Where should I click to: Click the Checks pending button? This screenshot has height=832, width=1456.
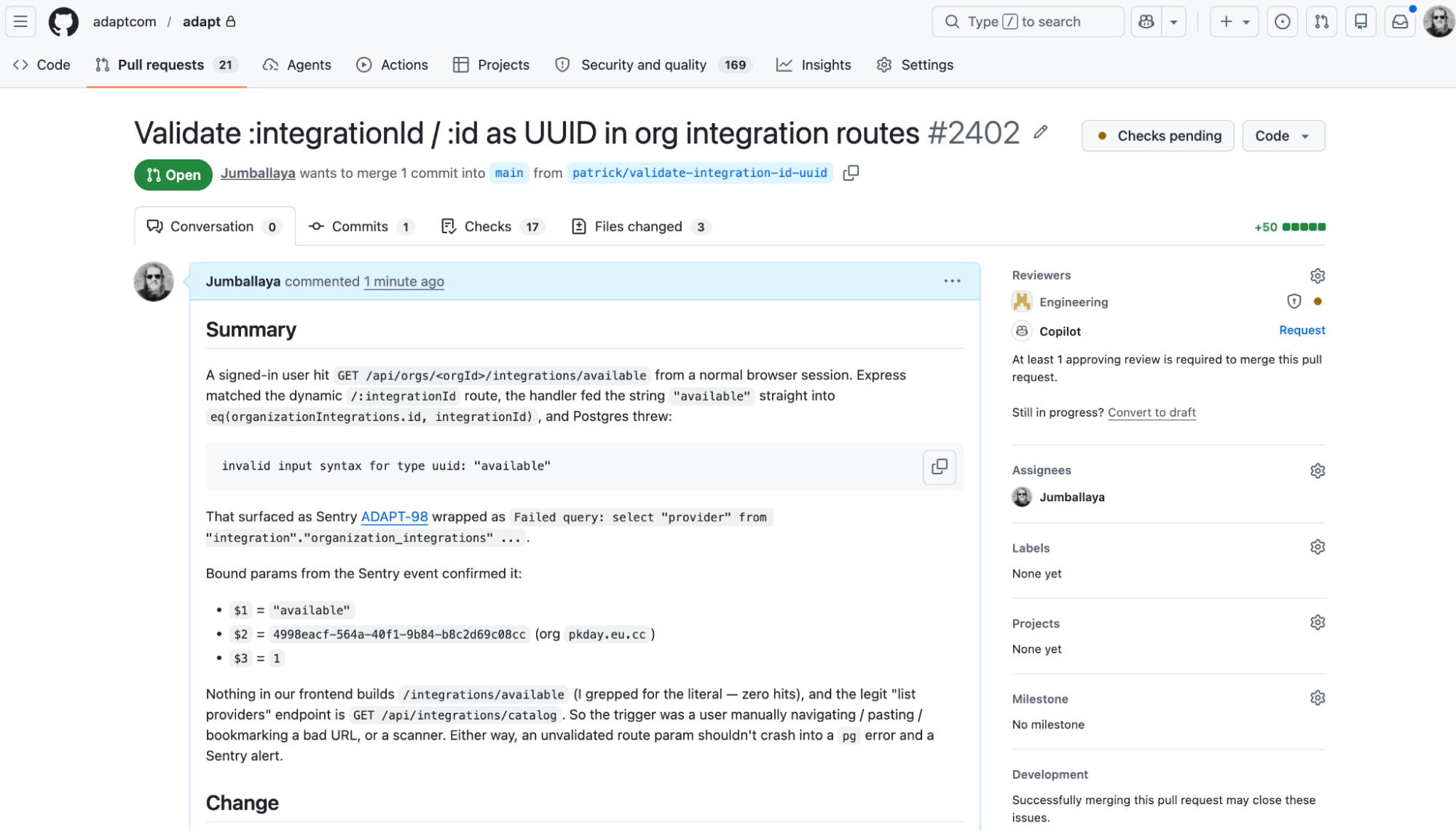tap(1158, 136)
